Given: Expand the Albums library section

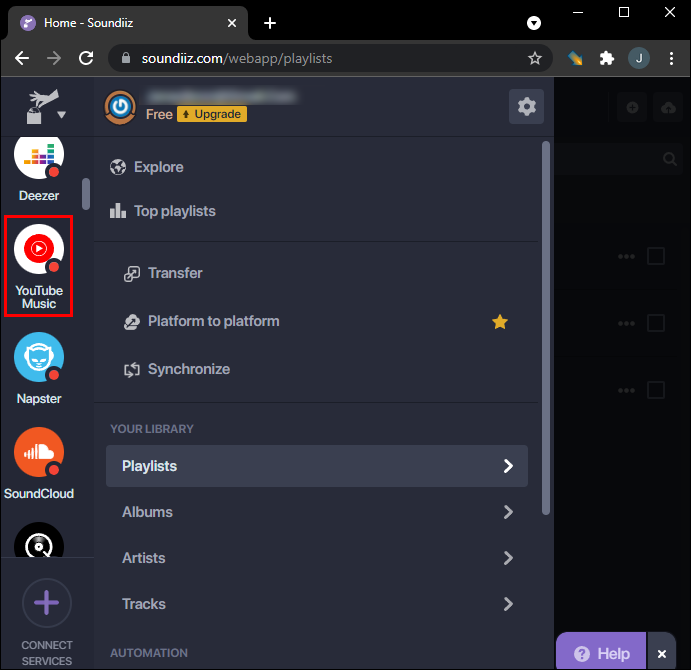Looking at the screenshot, I should tap(316, 512).
